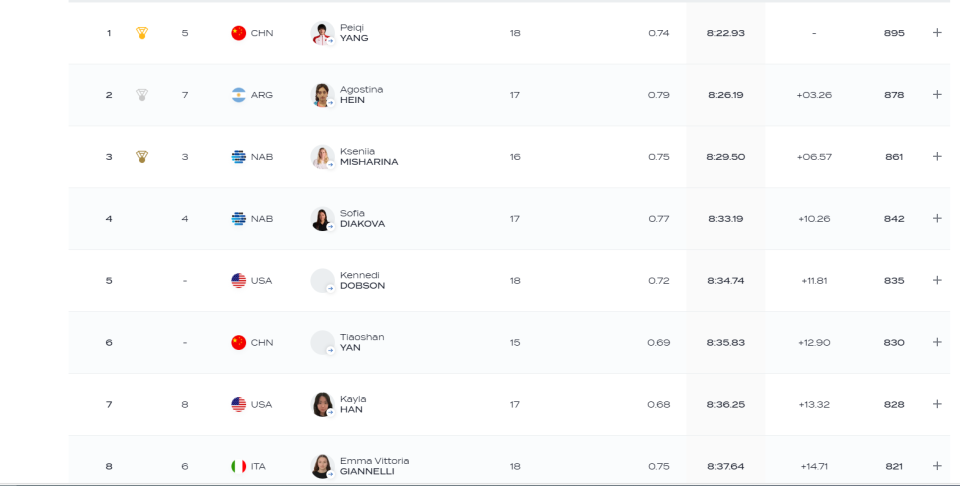Expand Agostina Hein's row with plus icon

pos(937,95)
